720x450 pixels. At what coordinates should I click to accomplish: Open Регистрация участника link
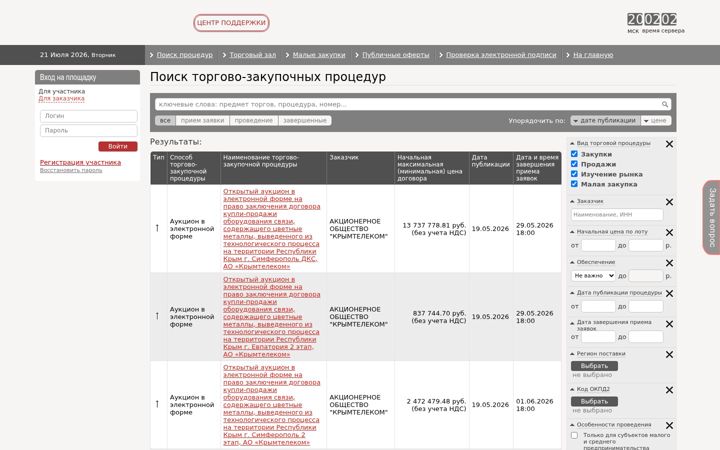pos(80,163)
